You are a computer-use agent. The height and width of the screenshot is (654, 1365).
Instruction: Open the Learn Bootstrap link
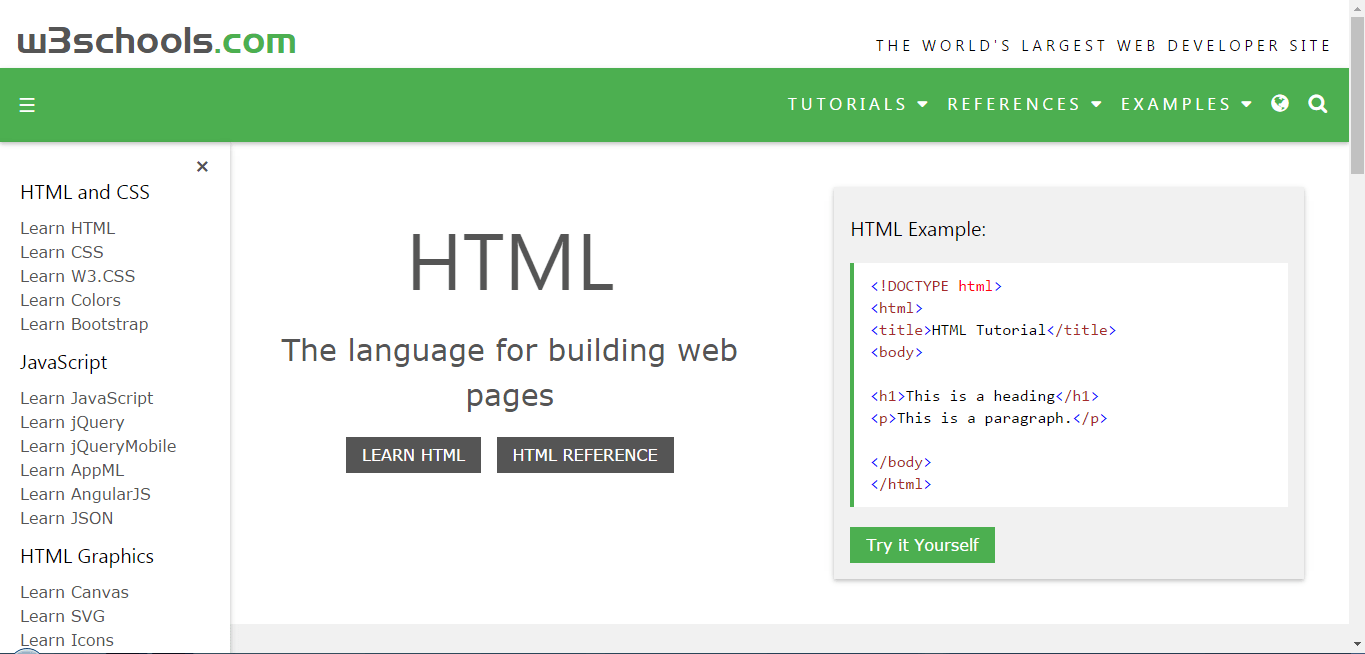click(84, 324)
